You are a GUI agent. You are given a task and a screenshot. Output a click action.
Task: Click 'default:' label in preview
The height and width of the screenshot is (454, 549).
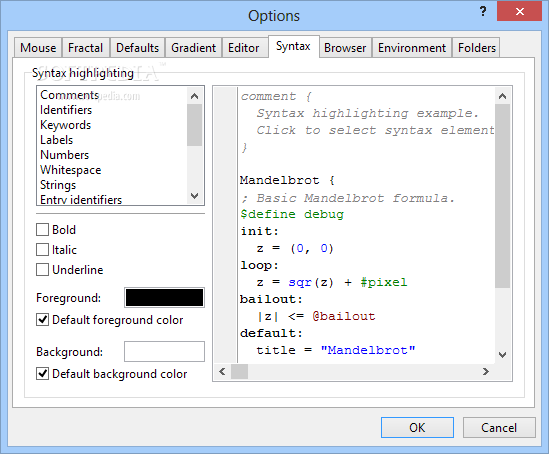click(271, 333)
